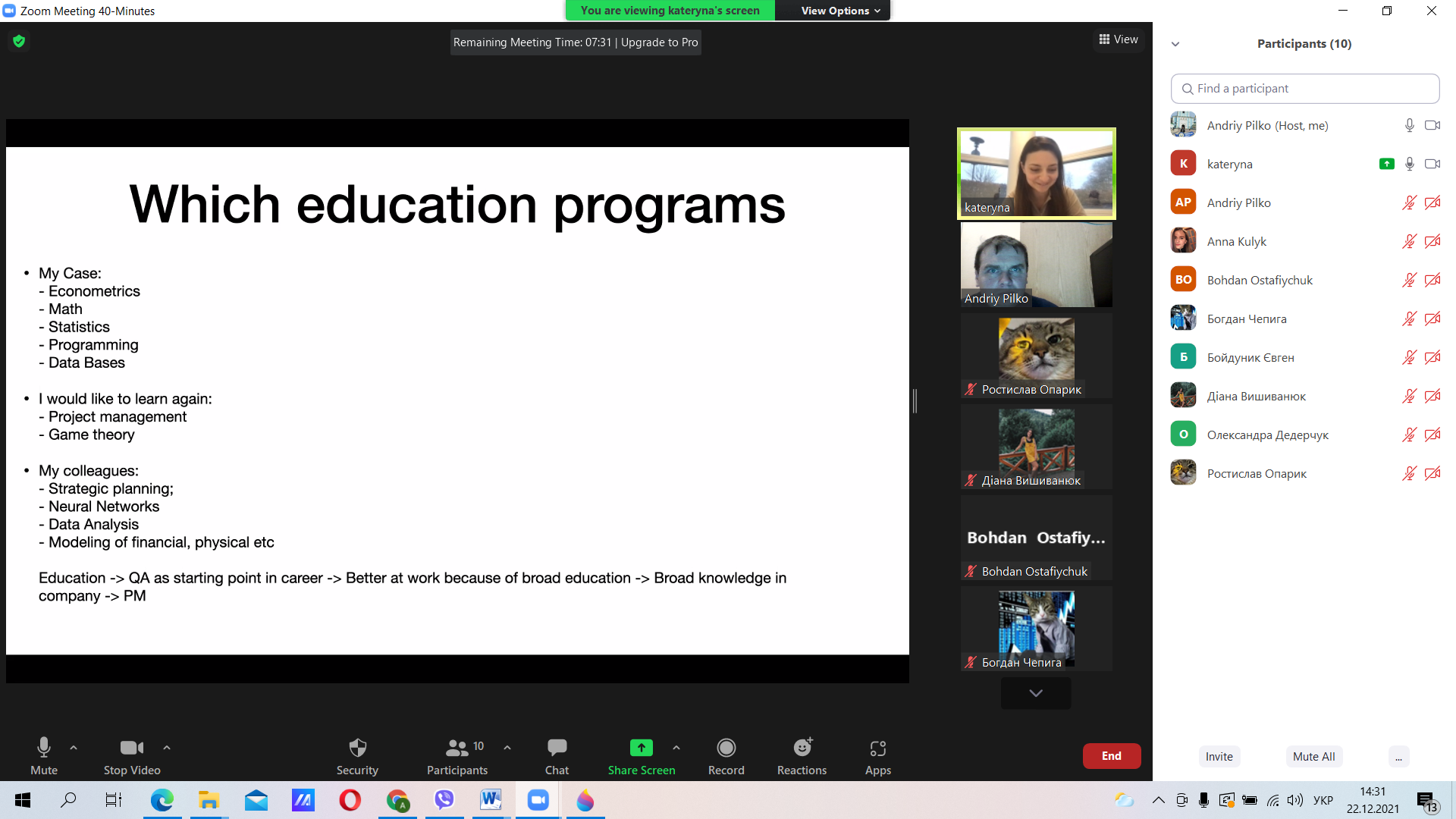Image resolution: width=1456 pixels, height=819 pixels.
Task: Open the Reactions emoji icon
Action: [x=802, y=748]
